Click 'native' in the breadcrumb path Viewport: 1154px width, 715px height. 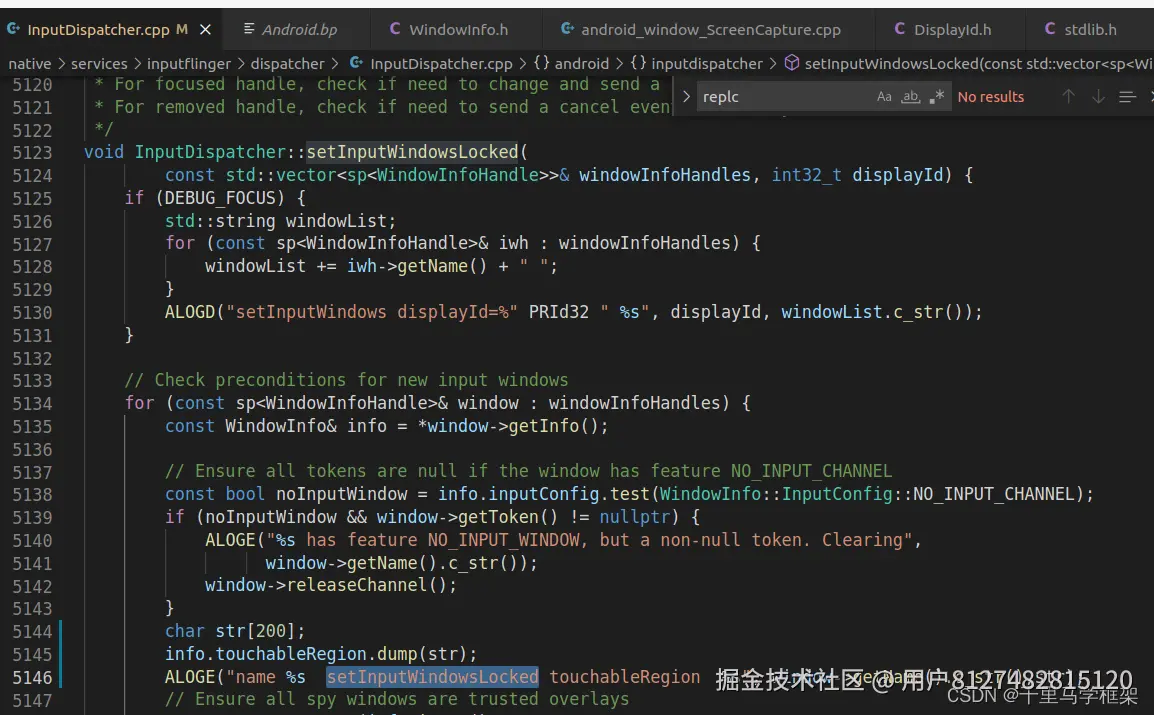tap(29, 64)
